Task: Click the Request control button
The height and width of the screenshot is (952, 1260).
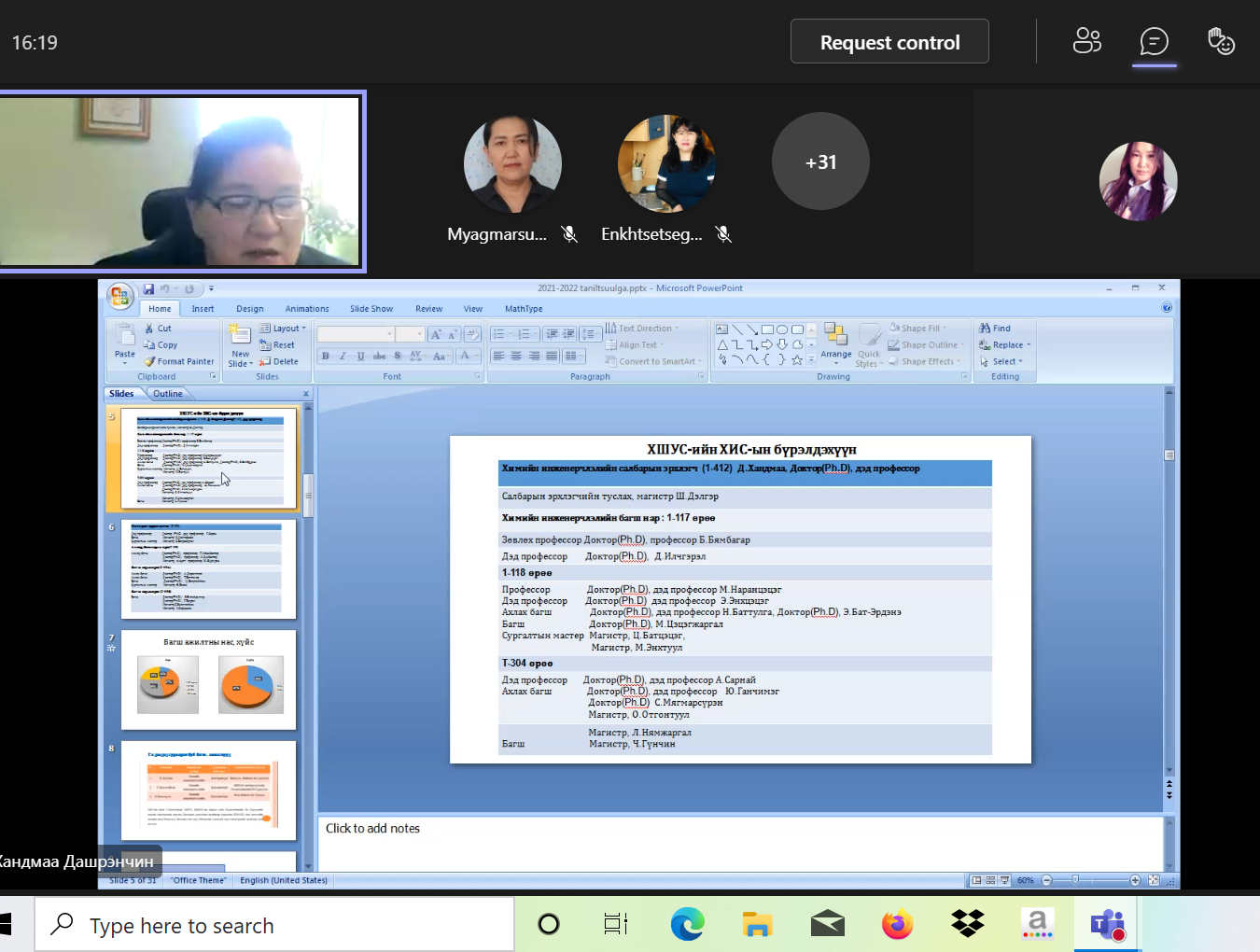Action: click(889, 41)
